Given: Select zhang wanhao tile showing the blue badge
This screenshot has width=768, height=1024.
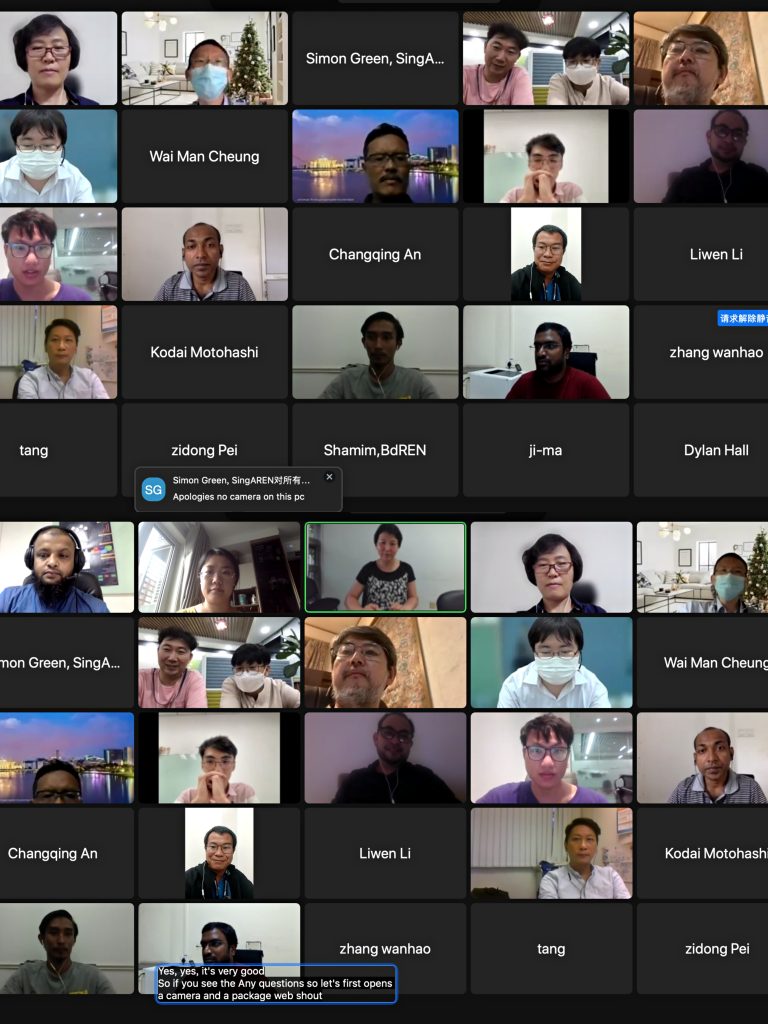Looking at the screenshot, I should 701,352.
